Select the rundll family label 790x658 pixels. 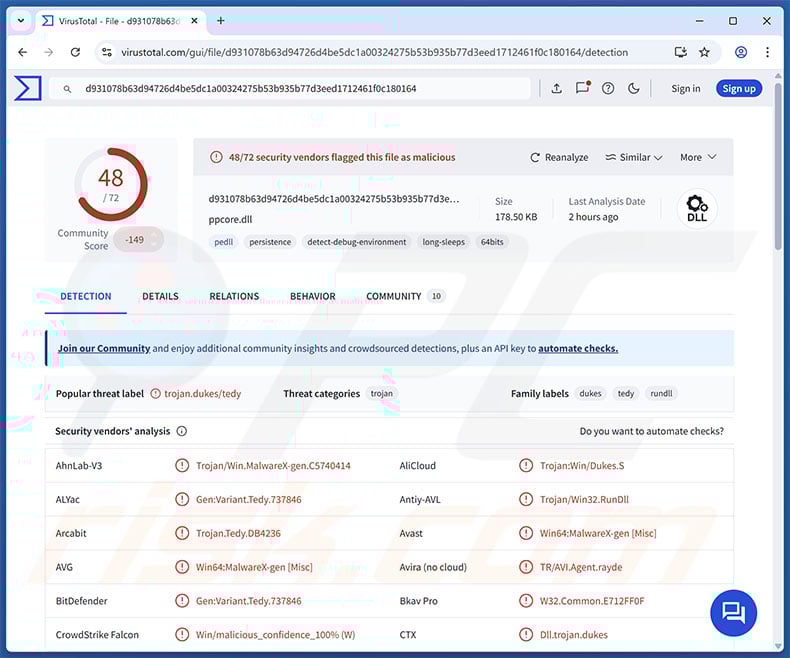661,393
